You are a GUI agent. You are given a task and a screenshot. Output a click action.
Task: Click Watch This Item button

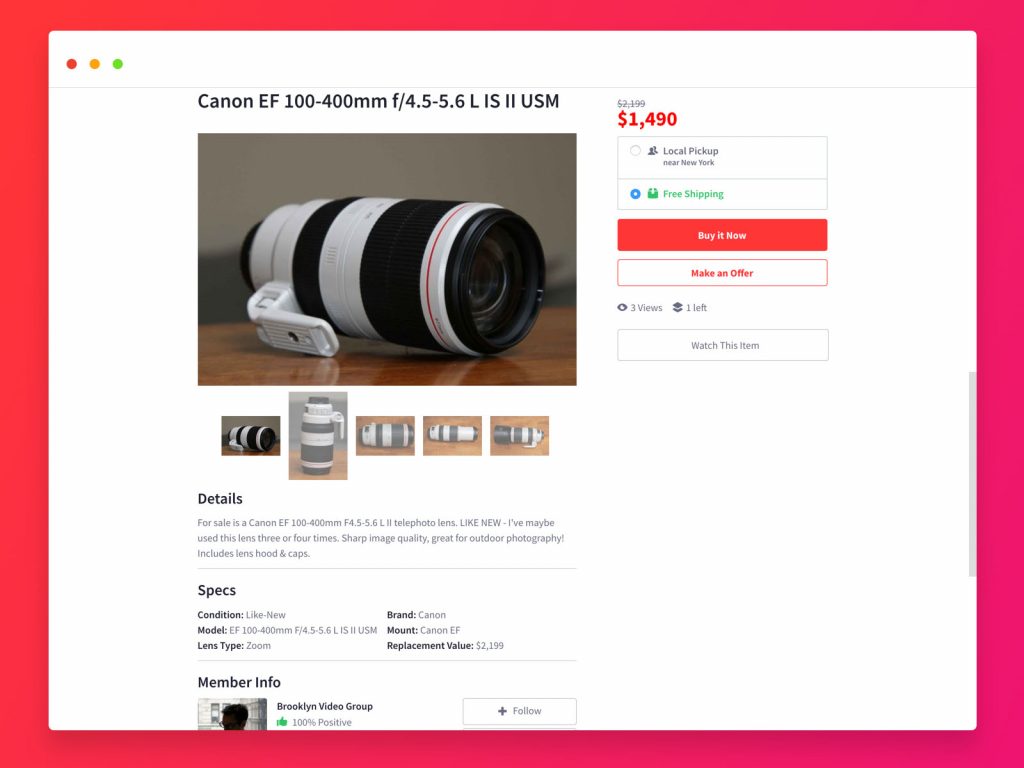pos(723,345)
